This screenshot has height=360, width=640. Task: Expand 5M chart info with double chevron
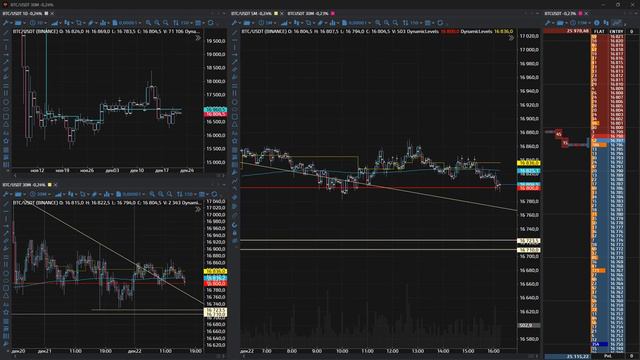(511, 38)
